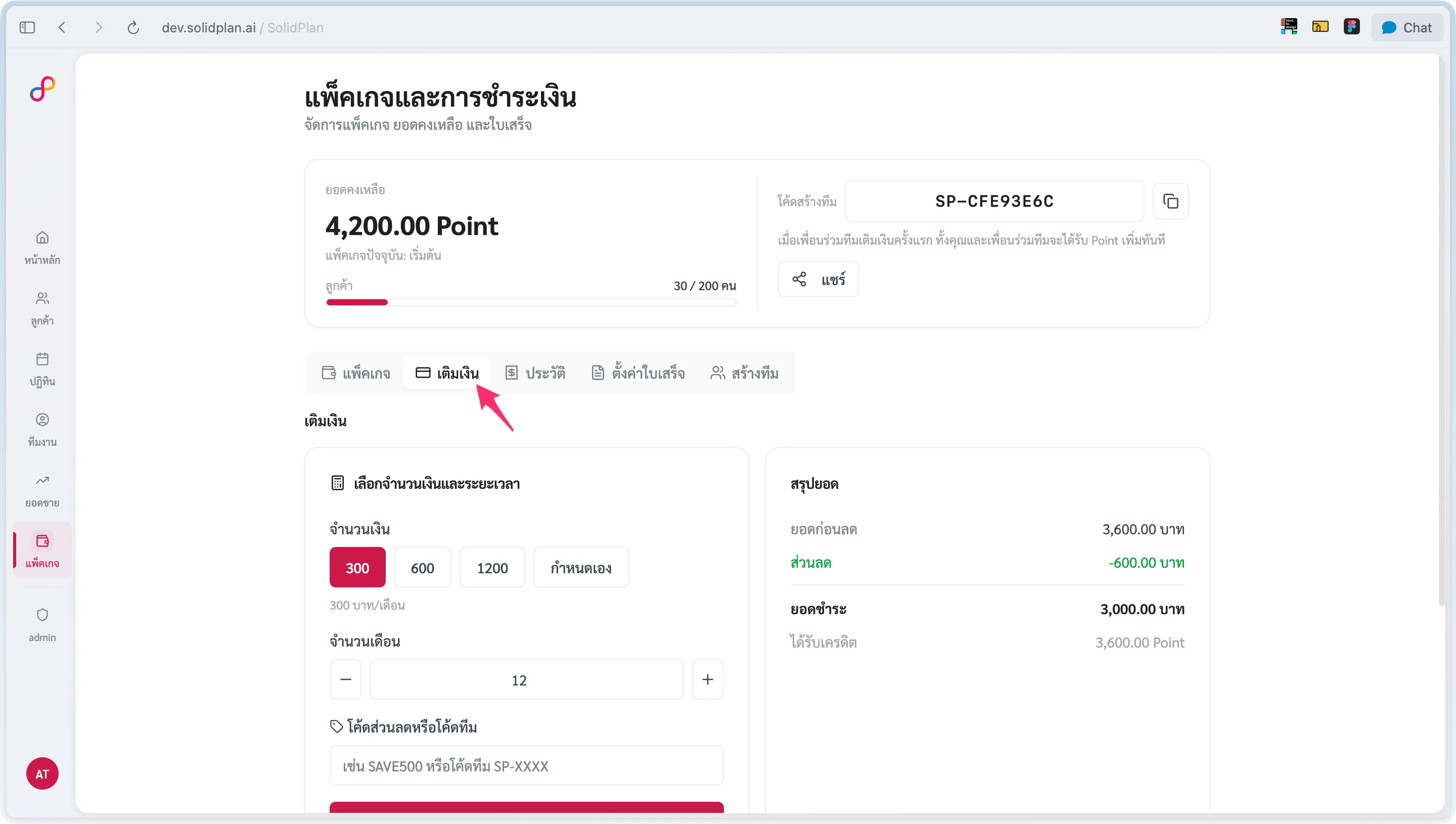
Task: Click '300 บาท/เดือน' helper text
Action: tap(367, 605)
